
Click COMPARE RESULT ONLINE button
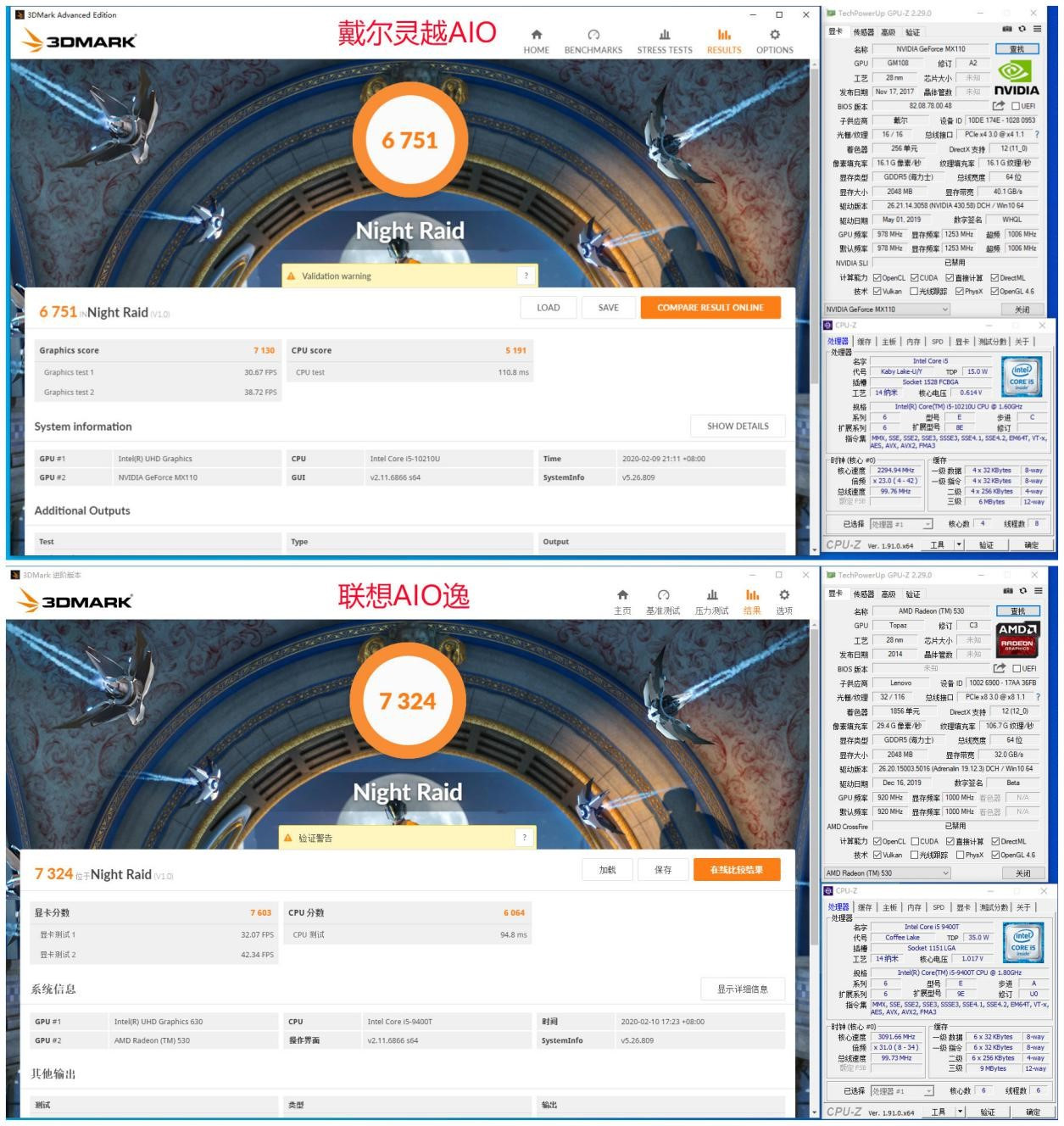(x=710, y=308)
